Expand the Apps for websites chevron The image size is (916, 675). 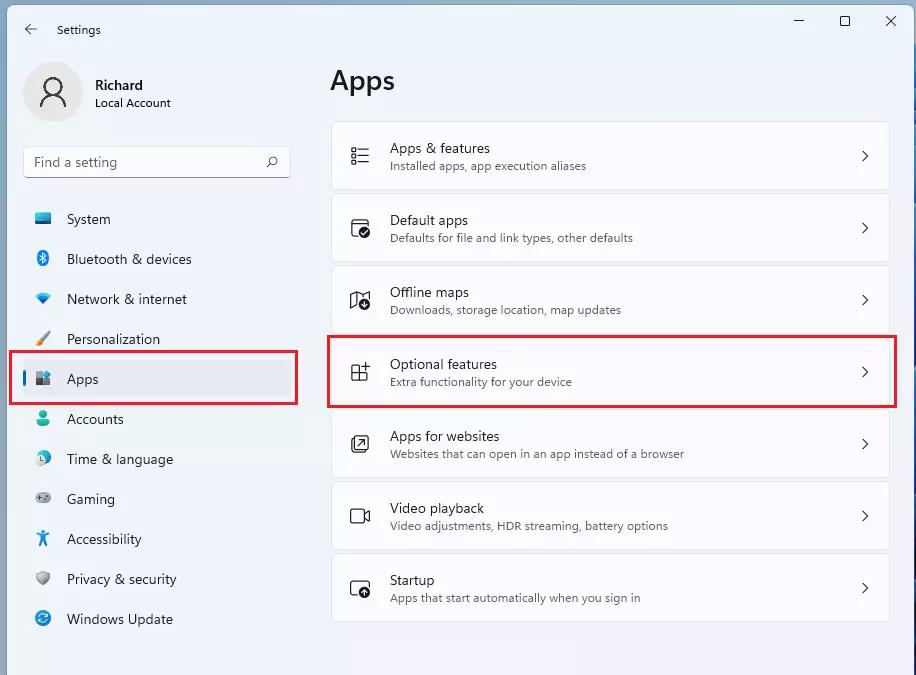pos(865,444)
